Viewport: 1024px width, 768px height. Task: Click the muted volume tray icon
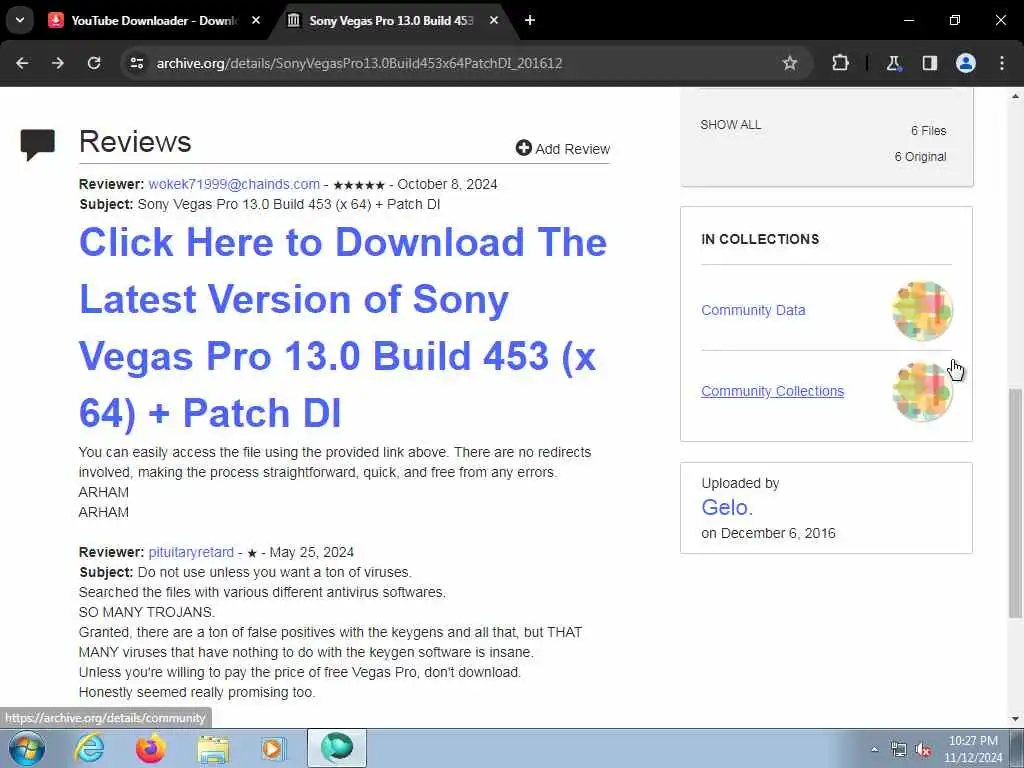[923, 750]
